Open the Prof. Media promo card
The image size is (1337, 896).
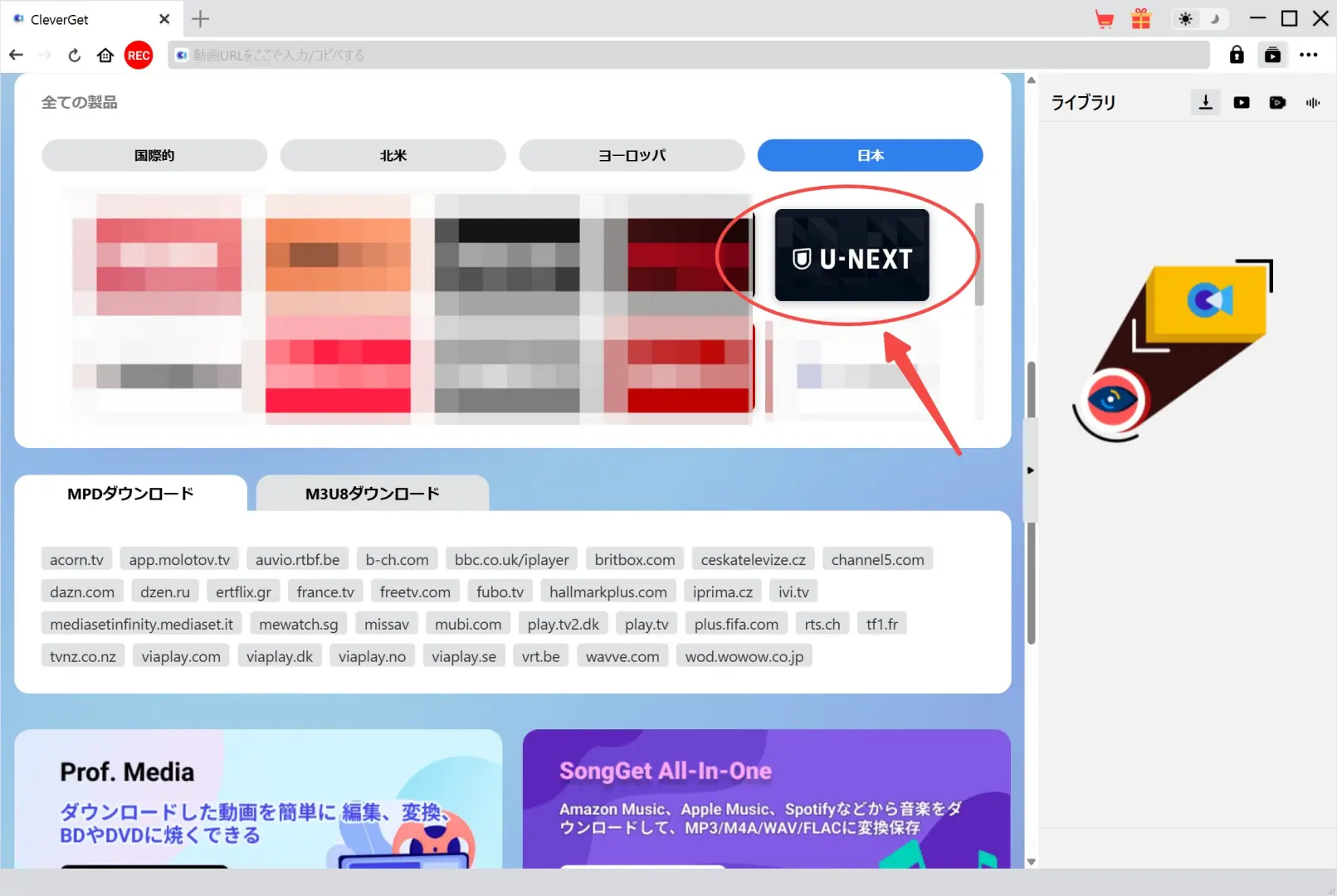point(258,799)
